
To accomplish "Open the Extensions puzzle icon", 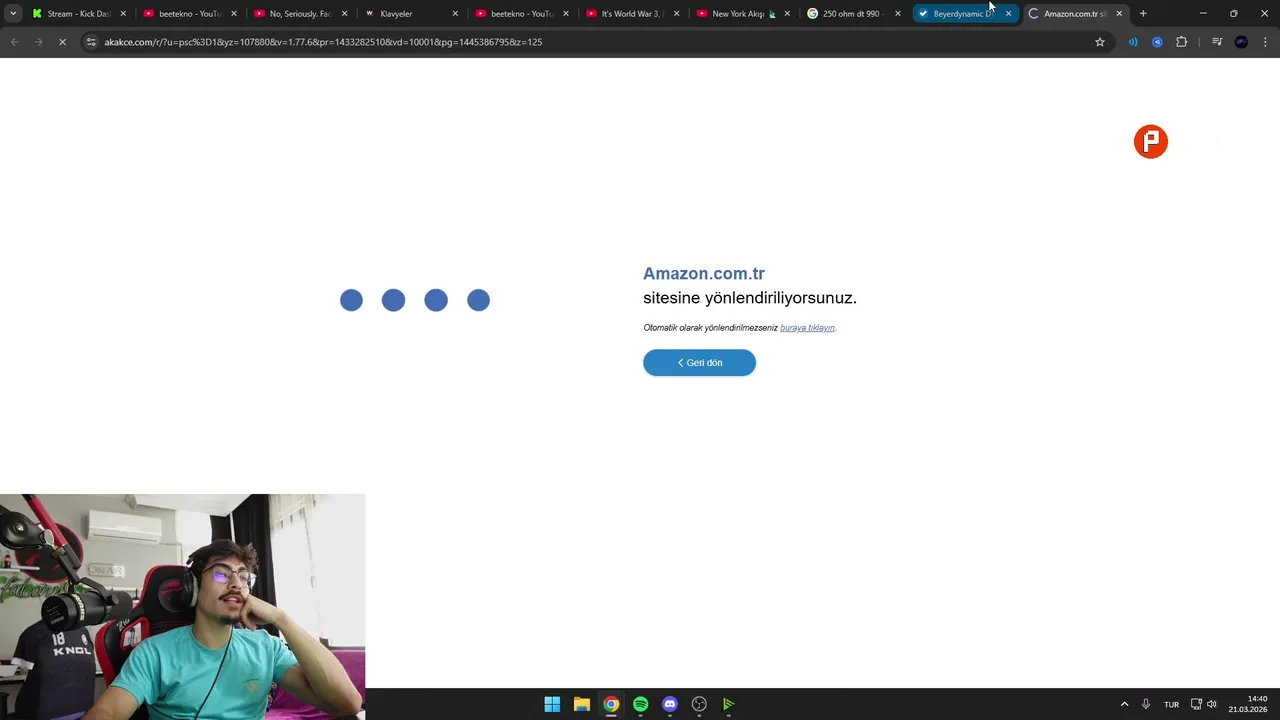I will [x=1182, y=42].
